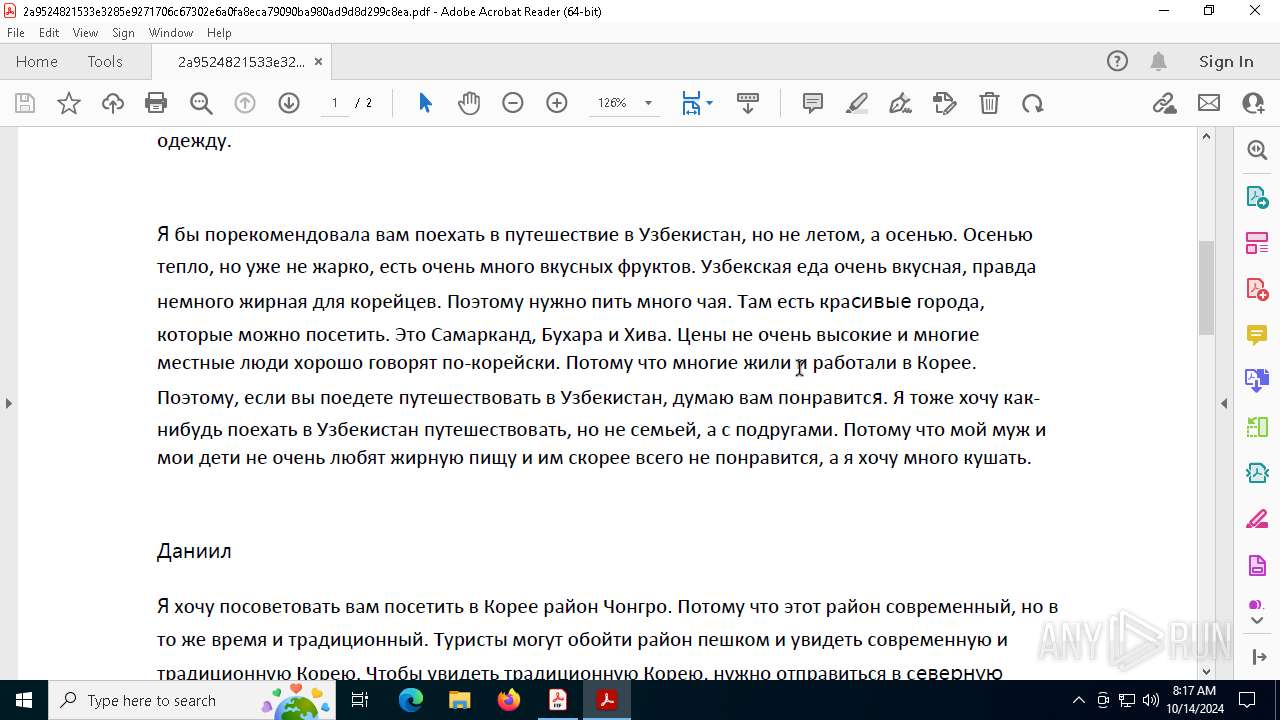Collapse the right tools pane
Image resolution: width=1280 pixels, height=720 pixels.
(x=1224, y=403)
